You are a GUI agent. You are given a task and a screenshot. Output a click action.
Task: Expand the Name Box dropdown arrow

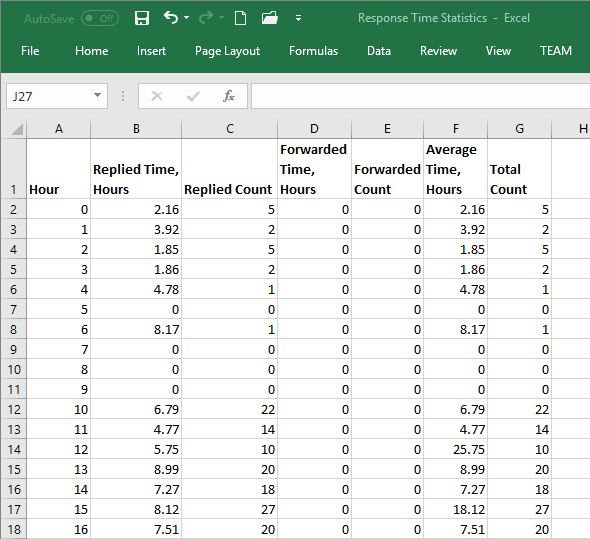(97, 95)
